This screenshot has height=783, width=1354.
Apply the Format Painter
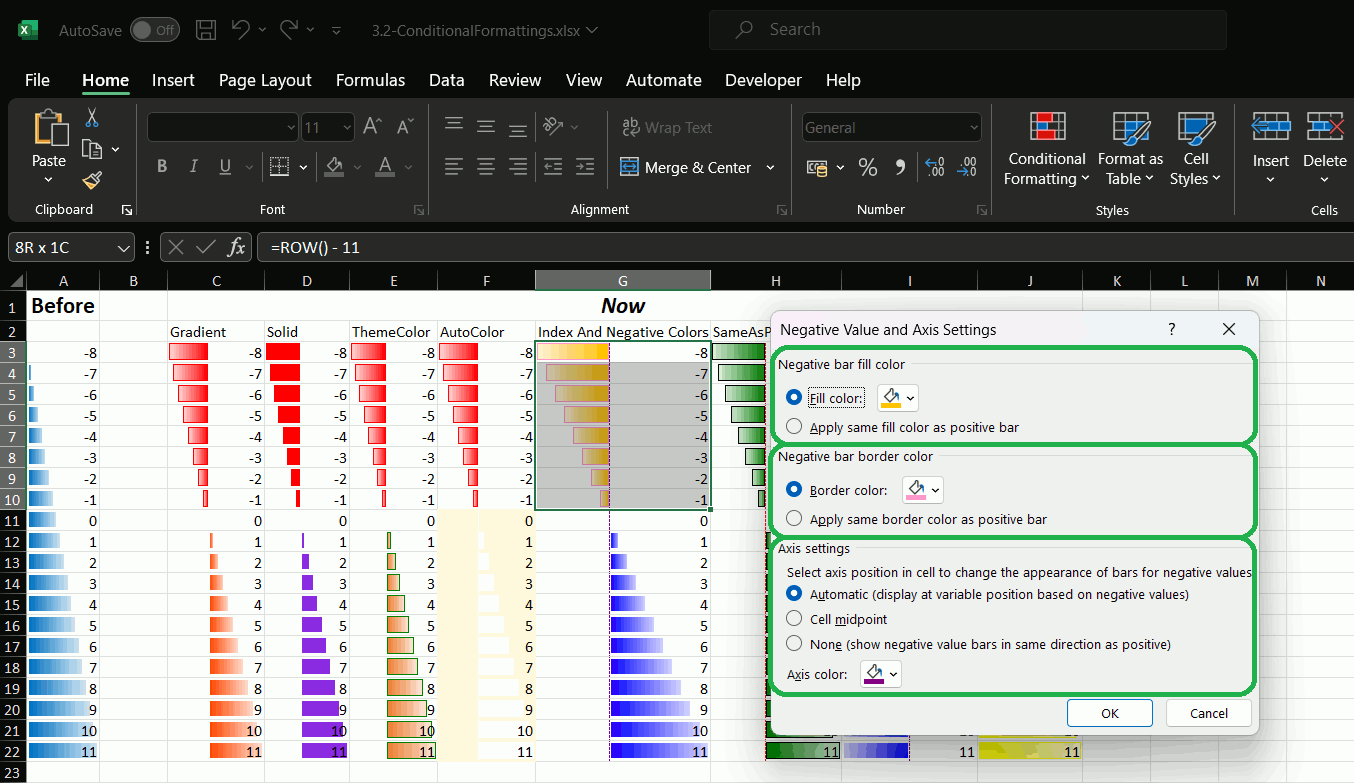(x=90, y=180)
